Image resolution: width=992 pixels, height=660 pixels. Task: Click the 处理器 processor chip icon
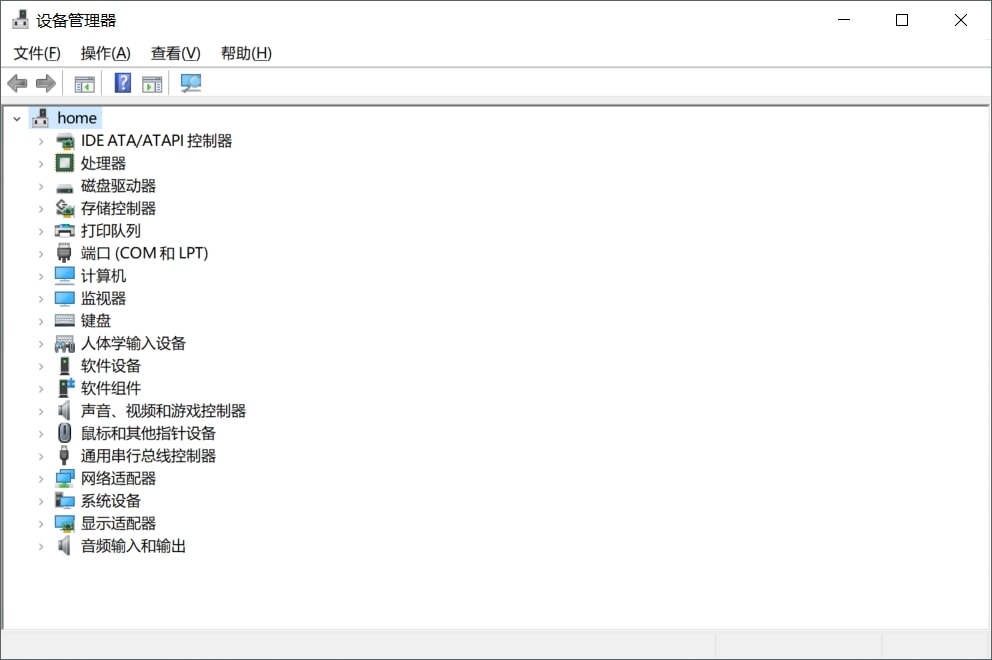[x=65, y=163]
